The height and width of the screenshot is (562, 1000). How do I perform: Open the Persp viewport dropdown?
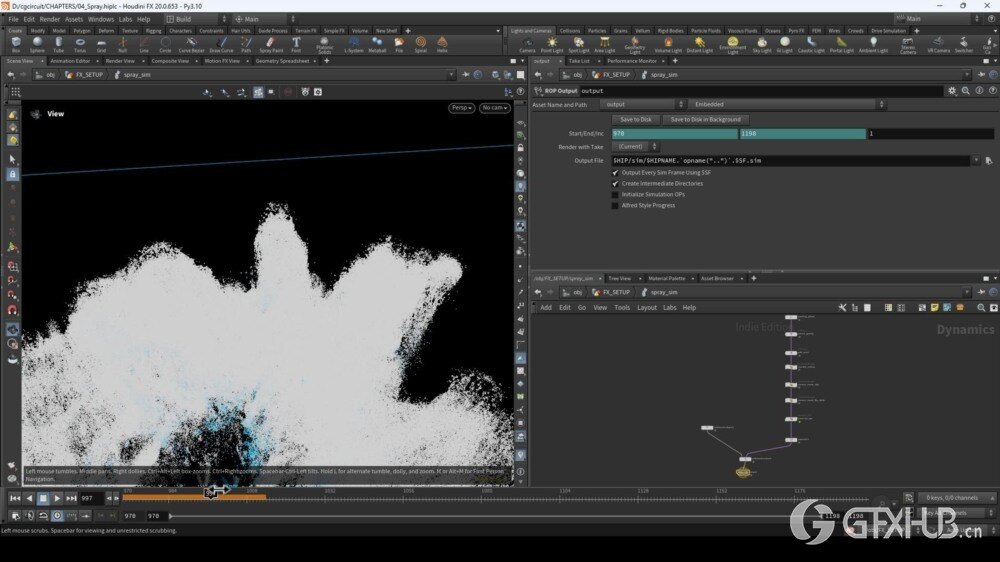pos(461,108)
